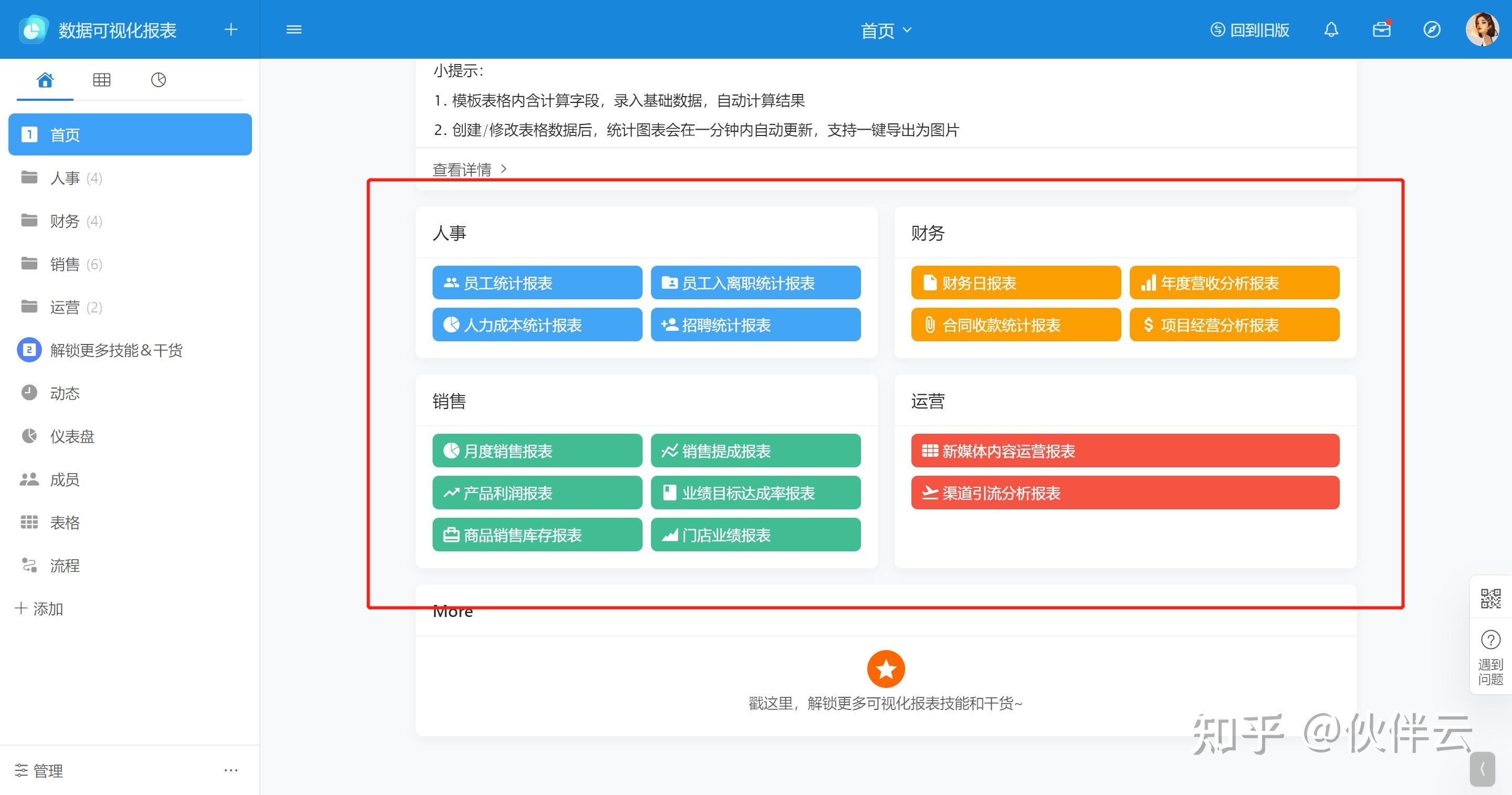Open 年度营收分析报表 button
The image size is (1512, 795).
(1234, 283)
